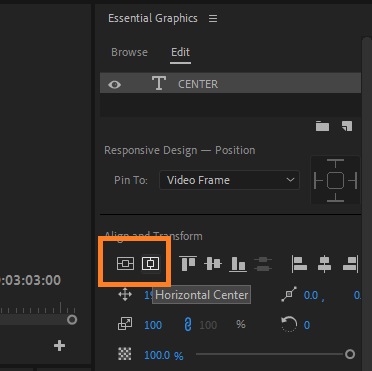
Task: Click Align Center Vertically icon
Action: (213, 264)
